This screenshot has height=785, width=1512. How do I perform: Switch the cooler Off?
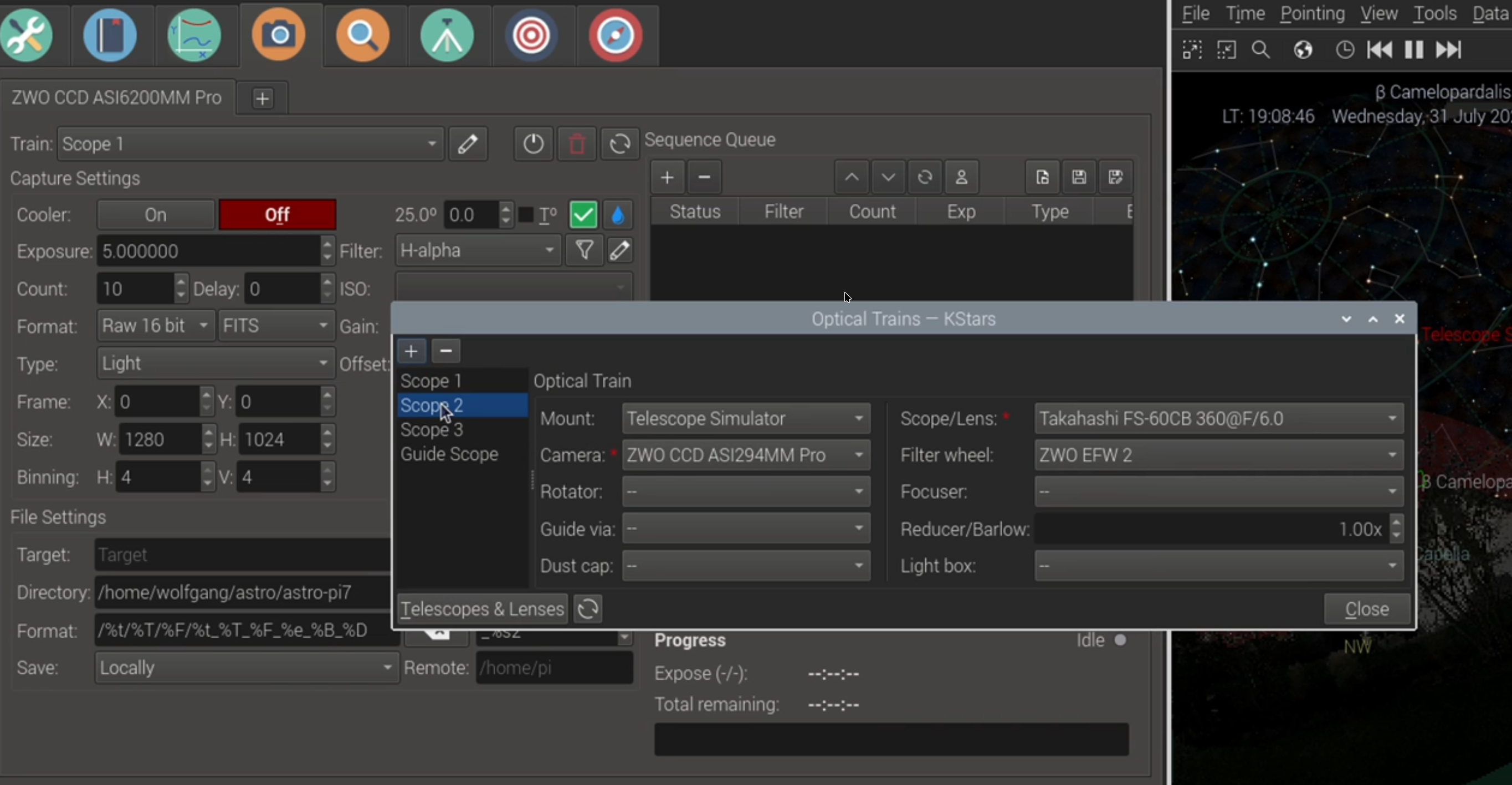point(277,215)
